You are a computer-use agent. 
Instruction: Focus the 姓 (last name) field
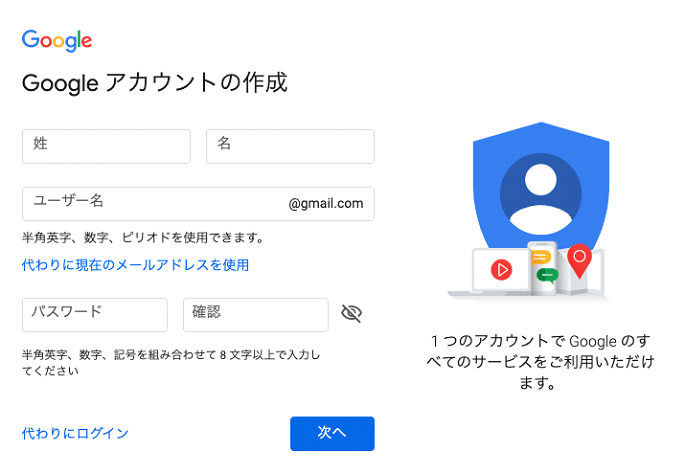coord(106,146)
